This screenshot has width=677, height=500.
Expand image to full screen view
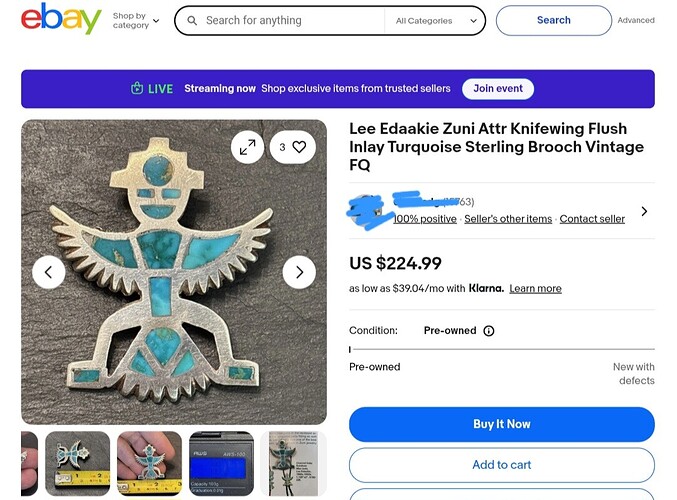click(247, 148)
